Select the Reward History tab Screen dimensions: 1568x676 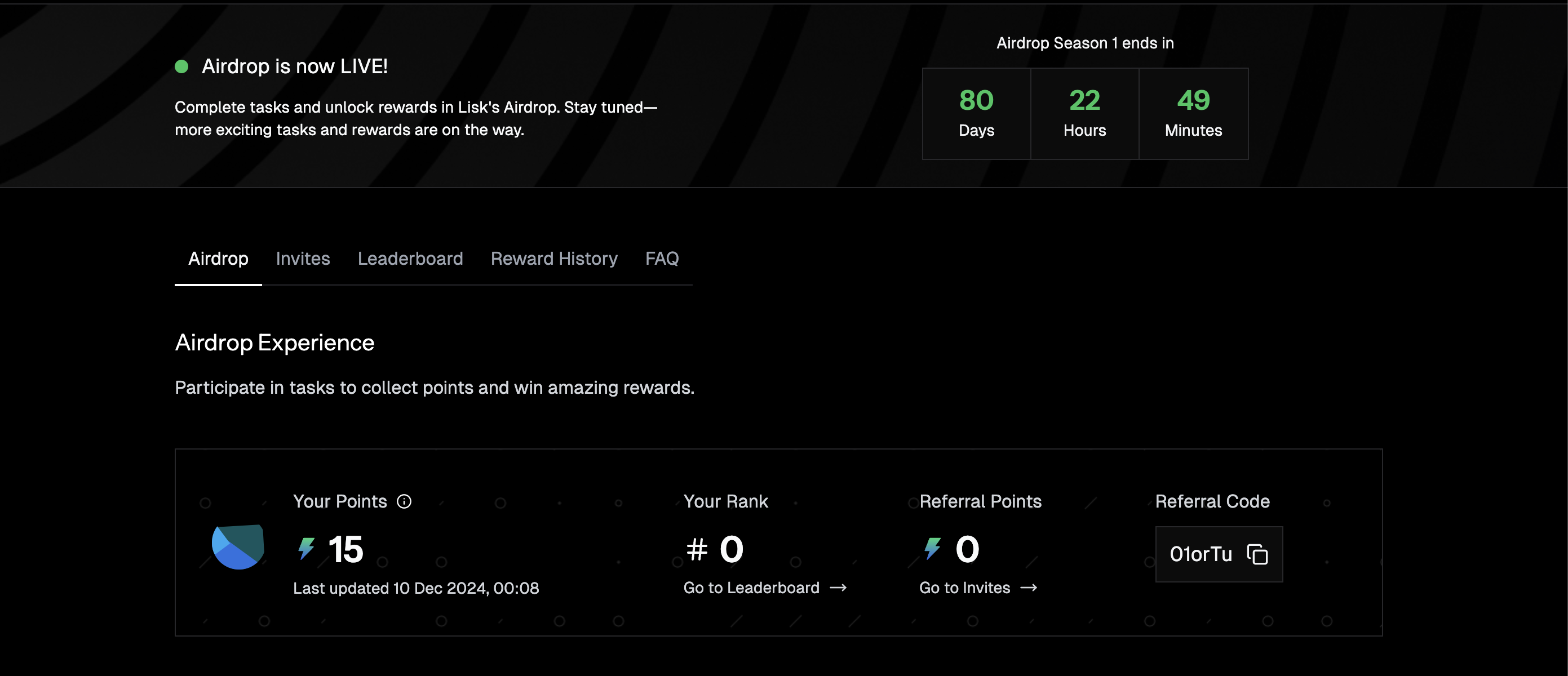click(554, 259)
